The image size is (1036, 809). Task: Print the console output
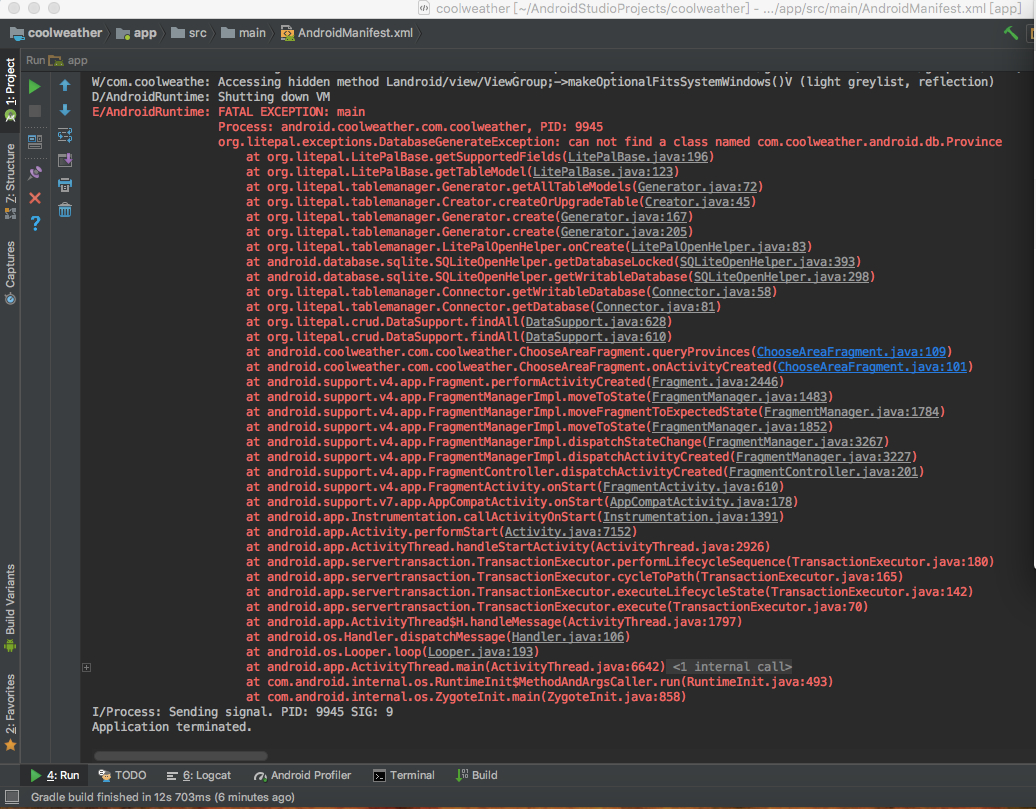point(65,185)
